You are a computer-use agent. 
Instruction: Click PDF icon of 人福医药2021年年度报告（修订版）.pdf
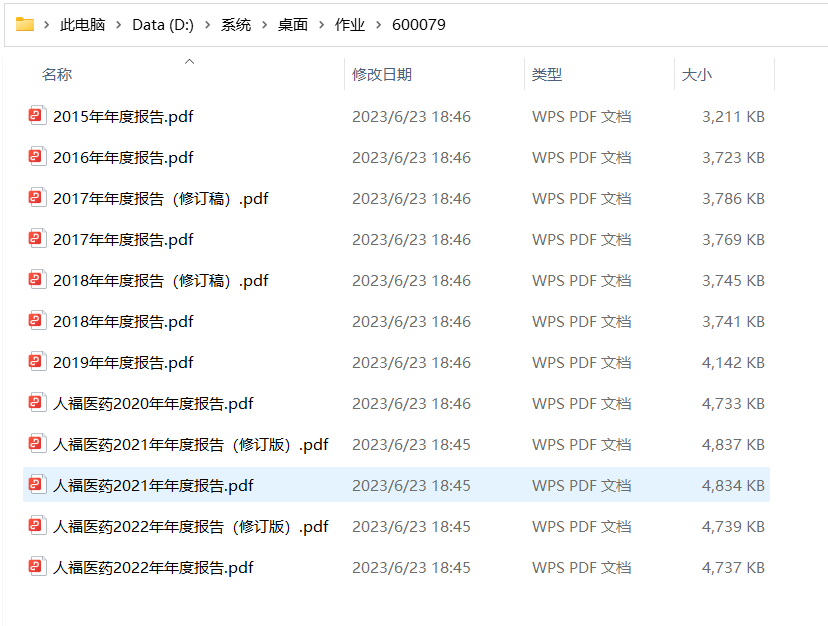tap(37, 444)
